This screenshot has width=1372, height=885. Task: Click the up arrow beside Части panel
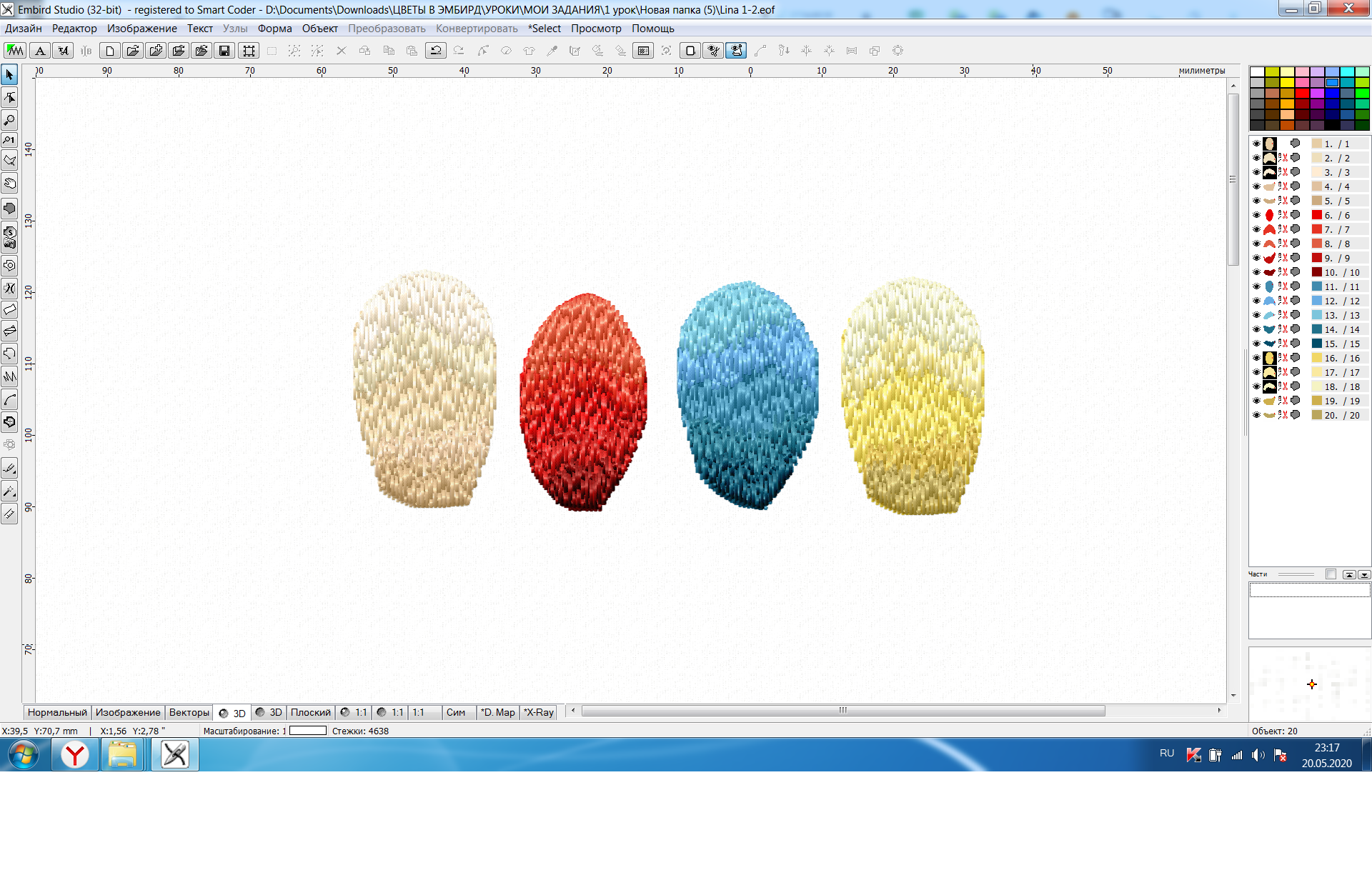pos(1349,574)
